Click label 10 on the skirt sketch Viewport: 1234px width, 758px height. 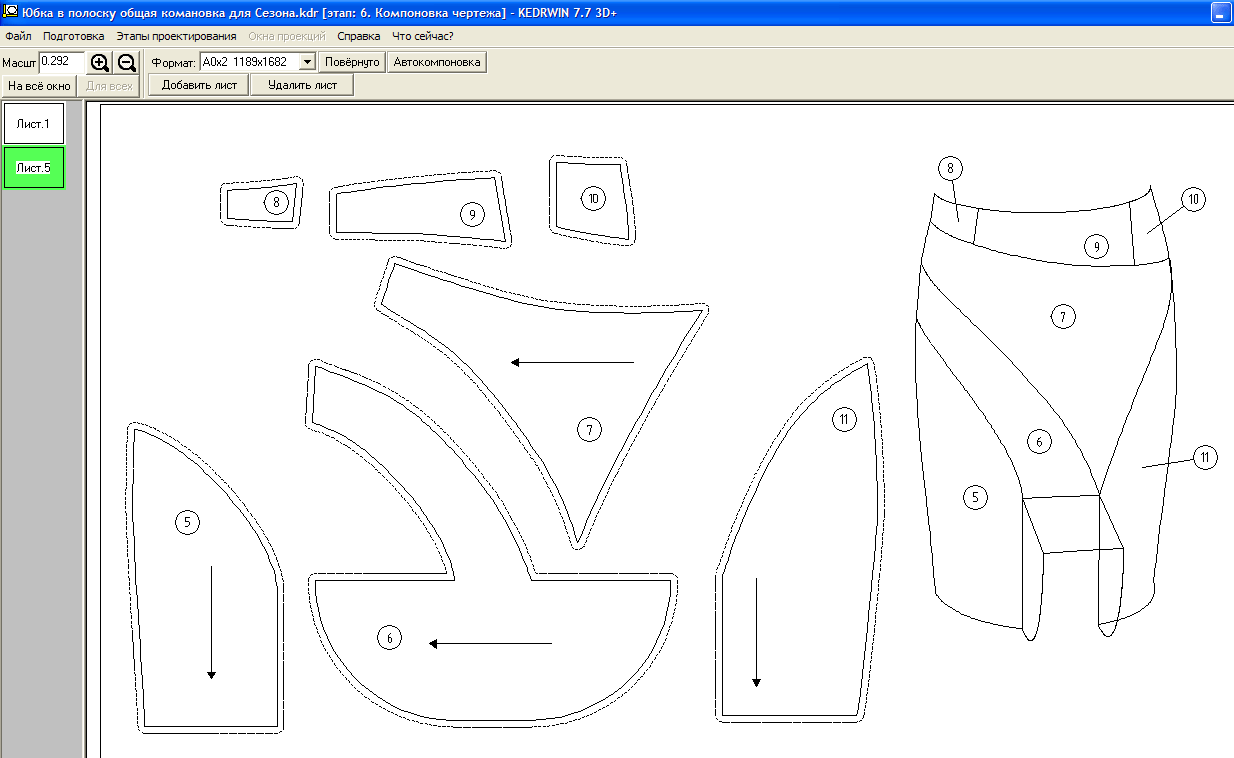click(1193, 198)
